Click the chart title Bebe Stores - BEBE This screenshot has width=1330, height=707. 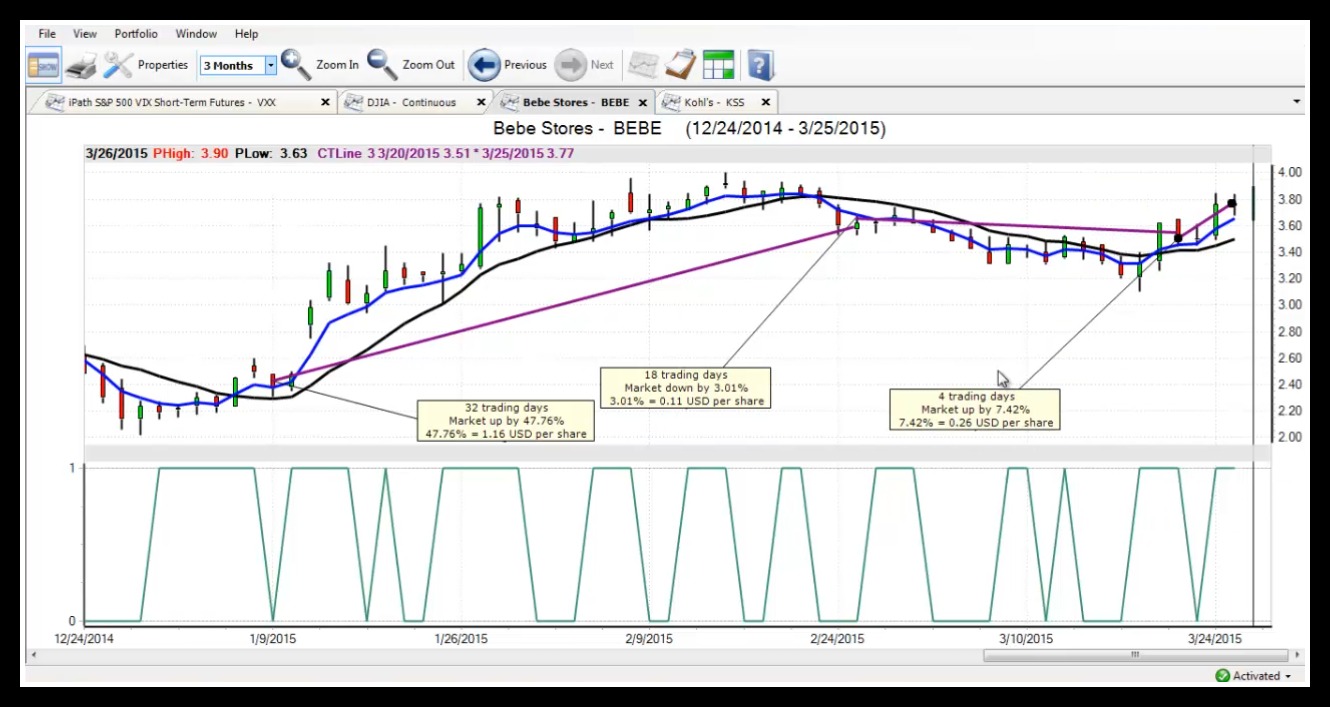tap(578, 128)
